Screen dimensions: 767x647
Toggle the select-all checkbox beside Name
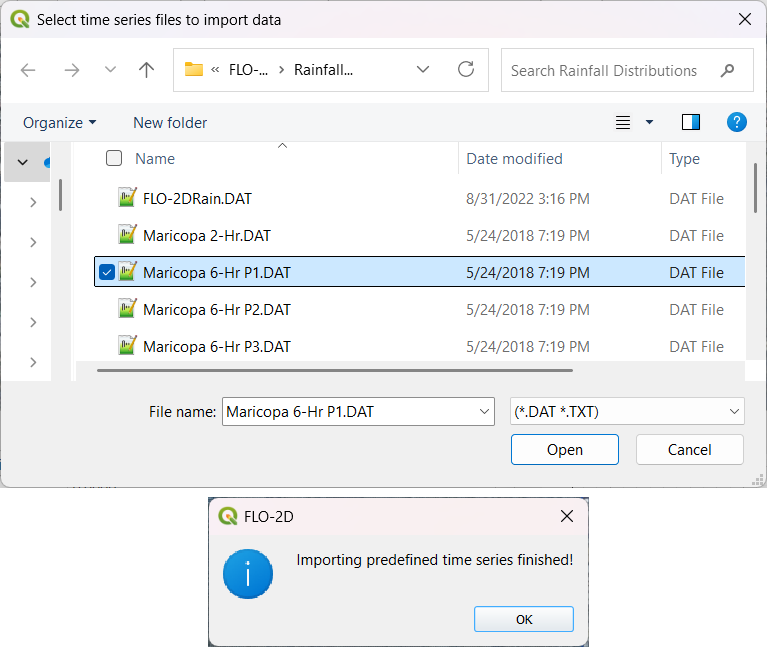(114, 158)
